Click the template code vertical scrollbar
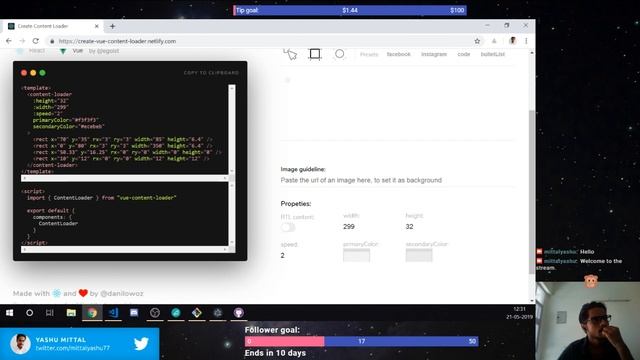This screenshot has width=640, height=360. (232, 129)
